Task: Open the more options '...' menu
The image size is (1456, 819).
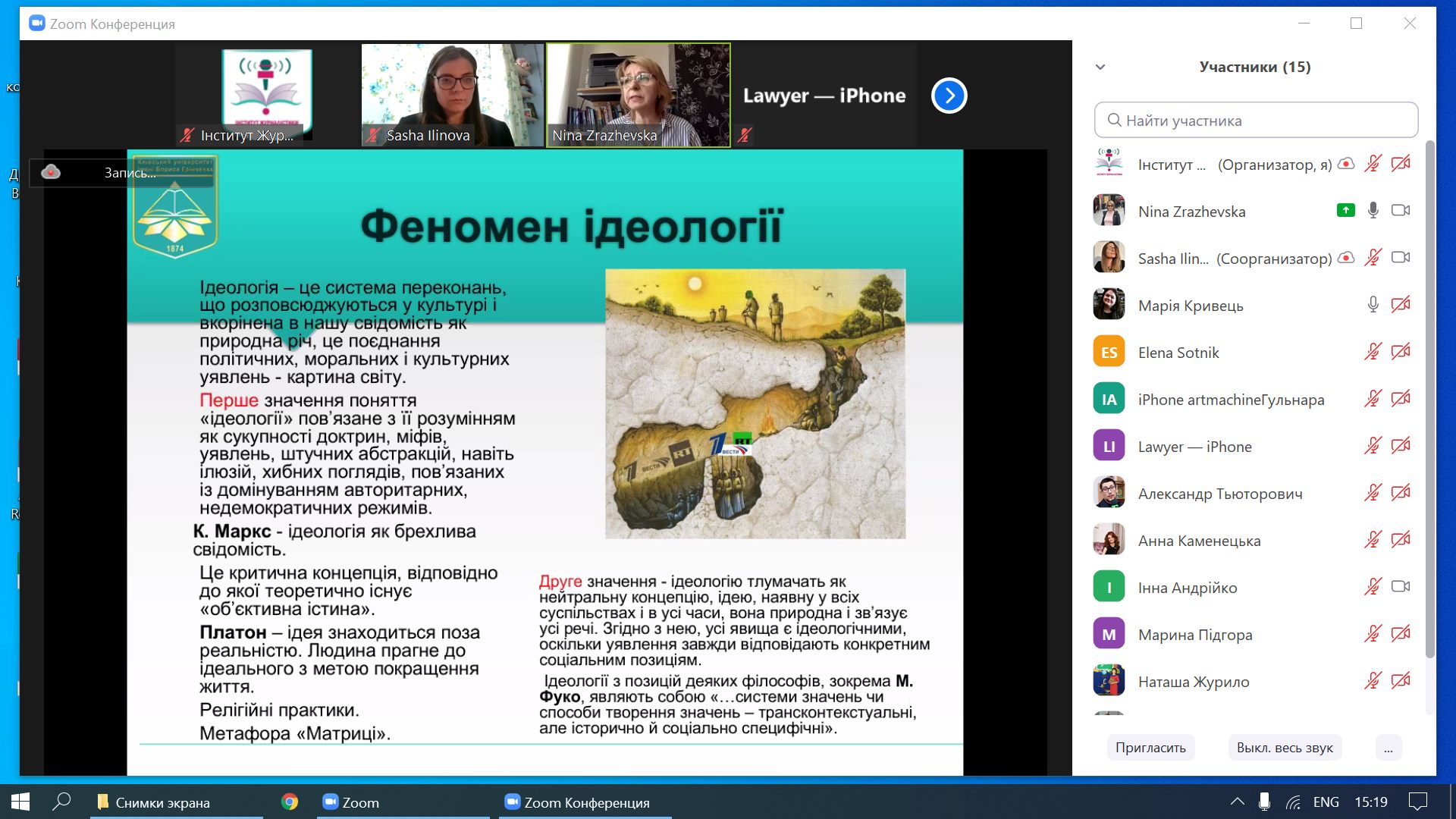Action: pyautogui.click(x=1388, y=748)
